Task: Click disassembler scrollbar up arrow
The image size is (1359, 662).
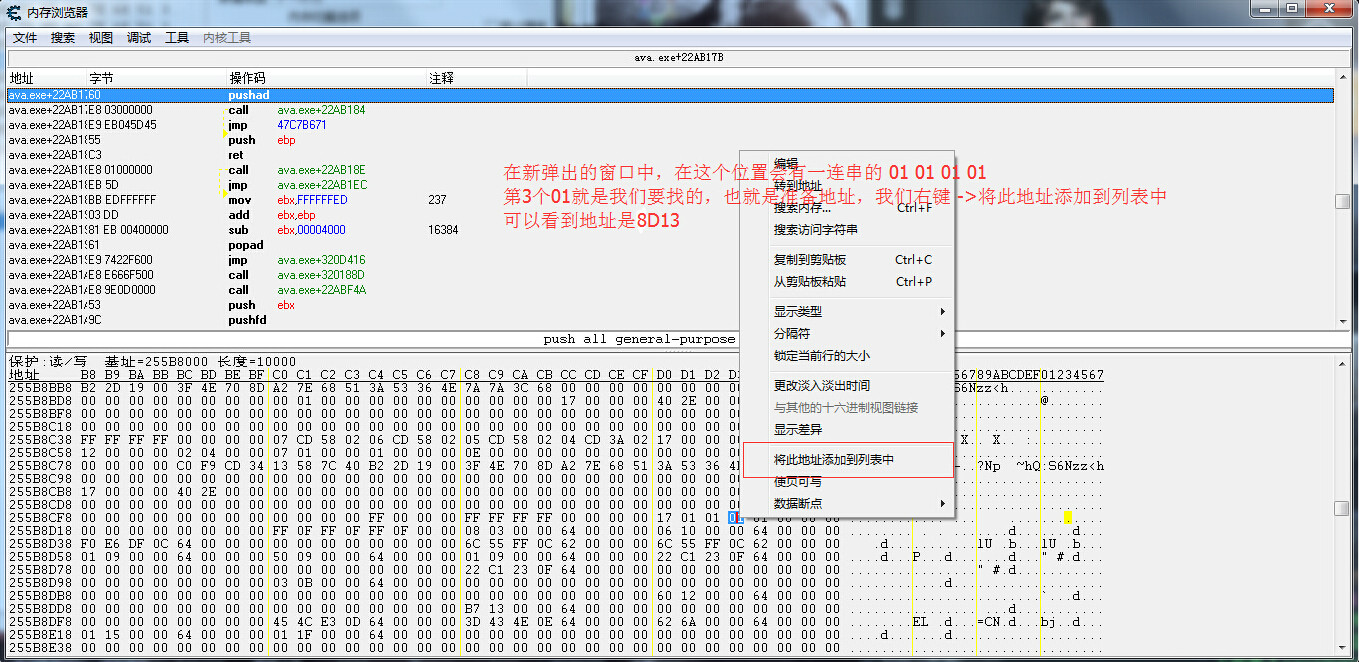Action: [1343, 76]
